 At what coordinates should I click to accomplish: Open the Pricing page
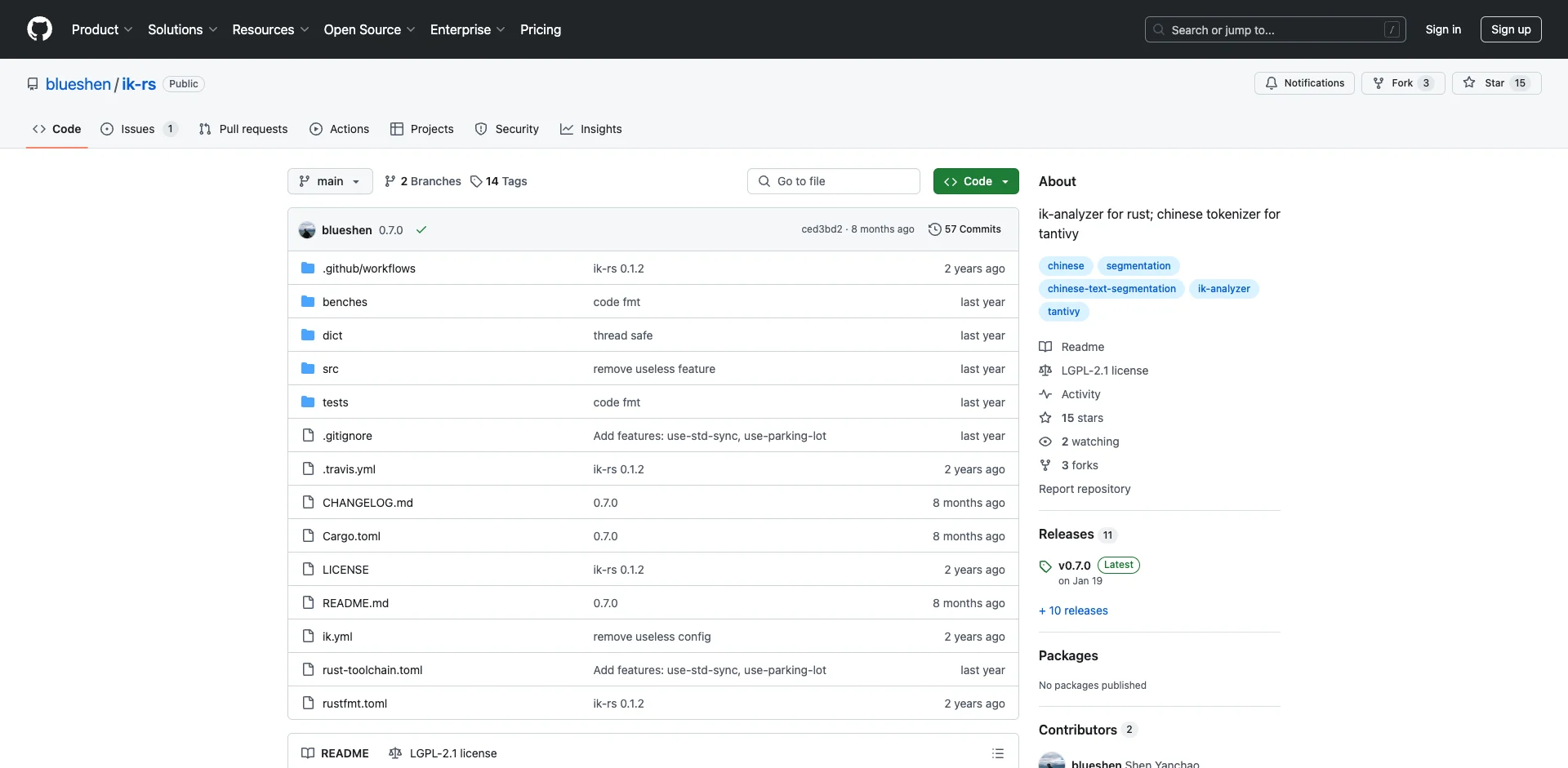tap(541, 29)
